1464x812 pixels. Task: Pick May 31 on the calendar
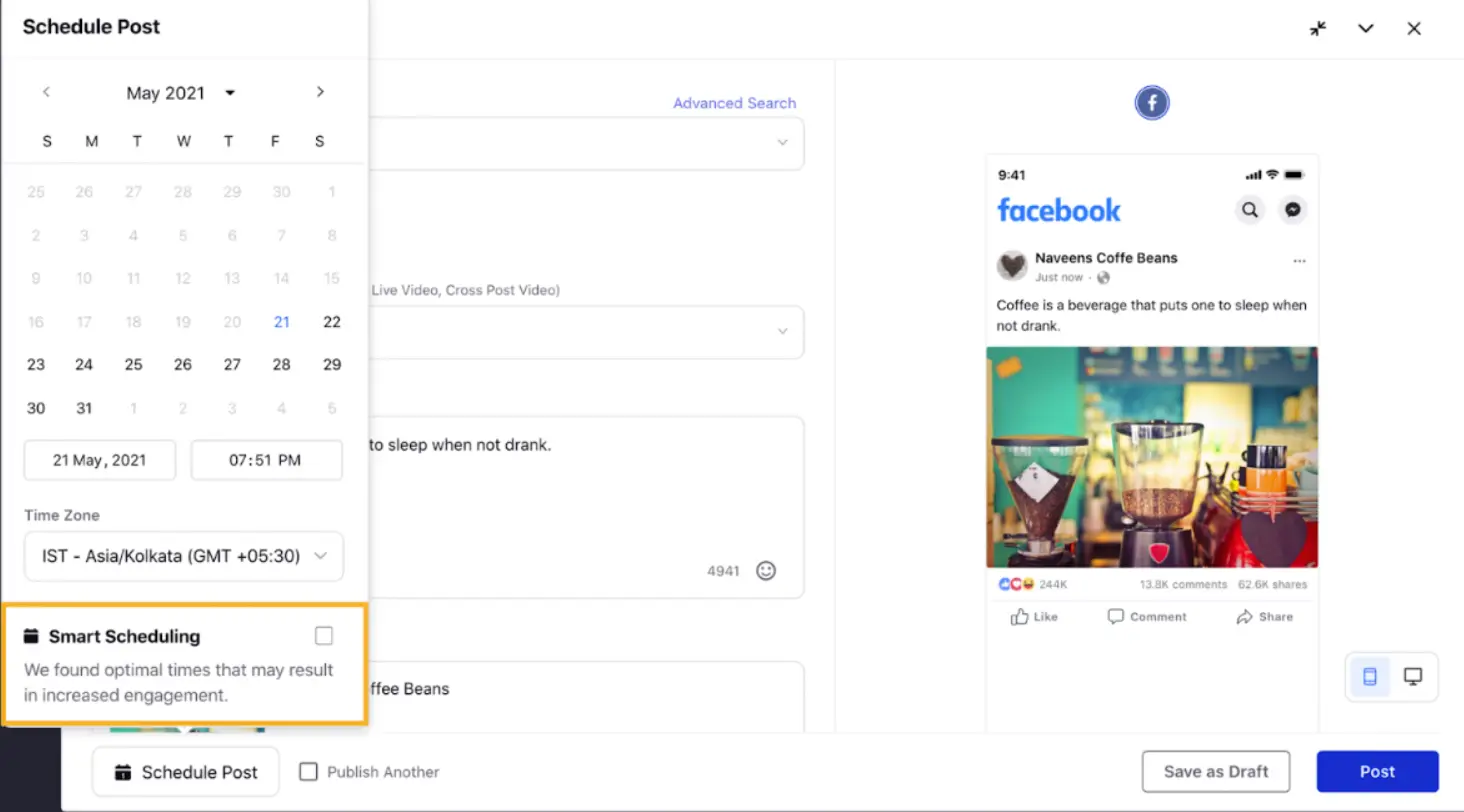[84, 408]
